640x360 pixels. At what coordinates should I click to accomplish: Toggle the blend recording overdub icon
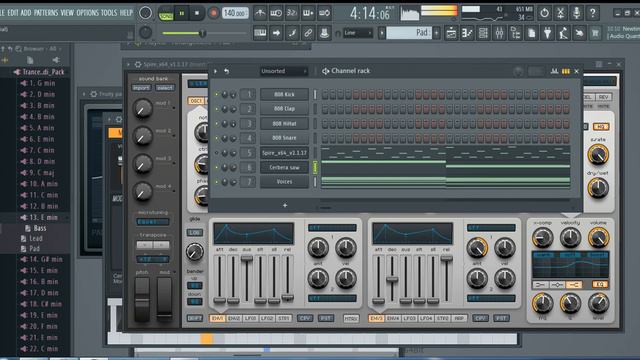pyautogui.click(x=308, y=13)
